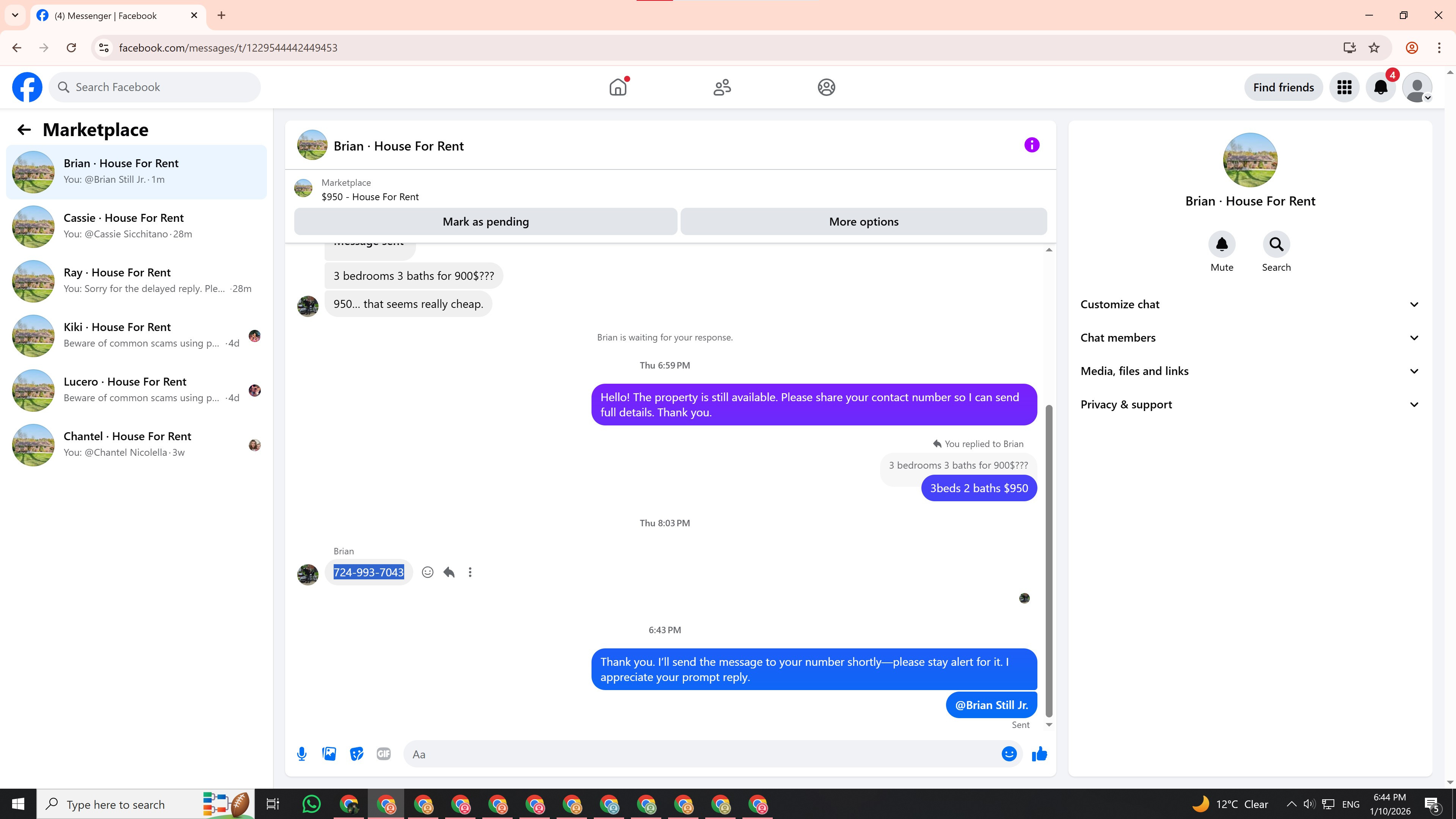Open the GIF picker
1456x819 pixels.
pos(383,754)
